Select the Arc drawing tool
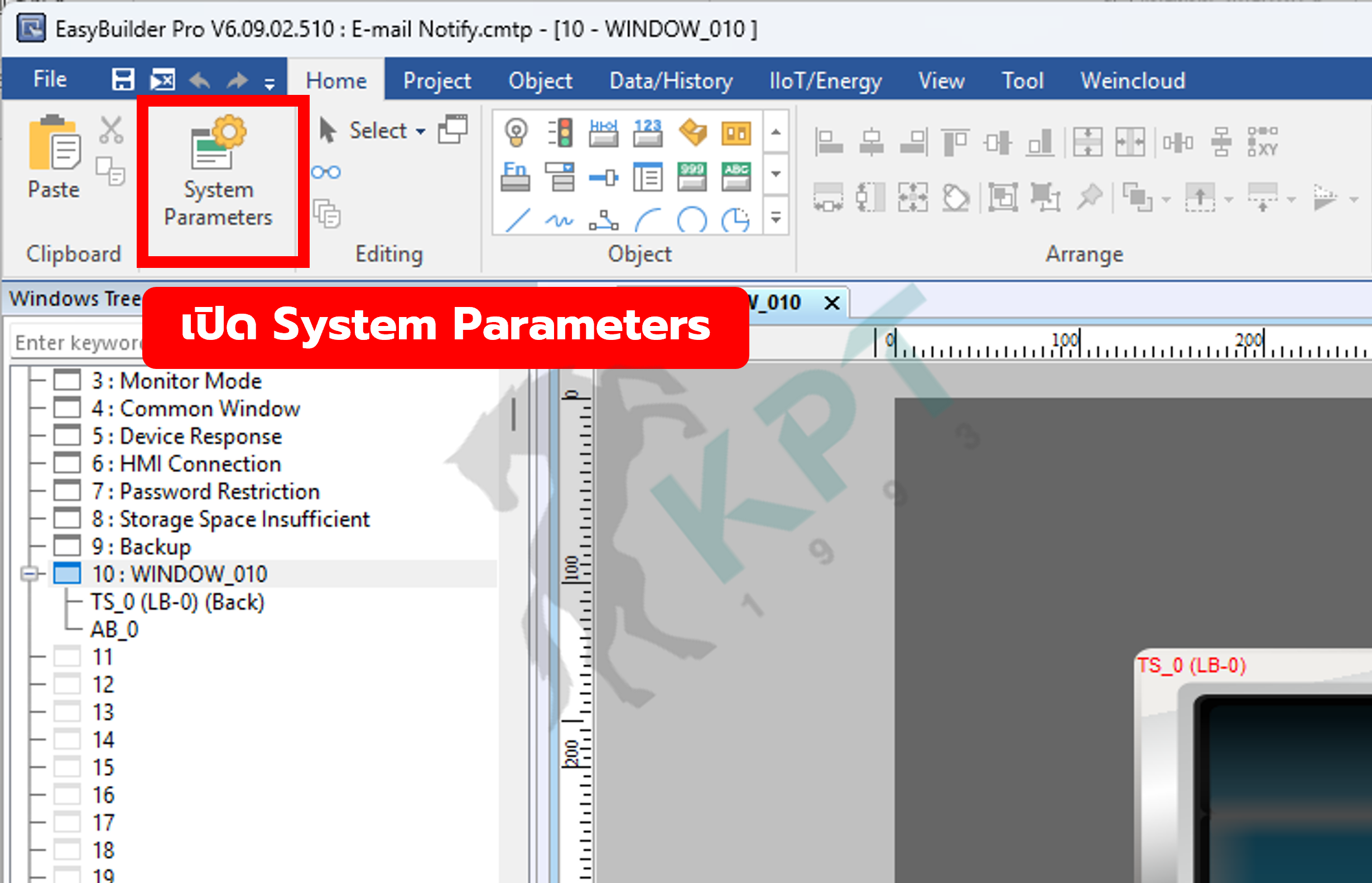Screen dimensions: 1372x883 coord(648,220)
